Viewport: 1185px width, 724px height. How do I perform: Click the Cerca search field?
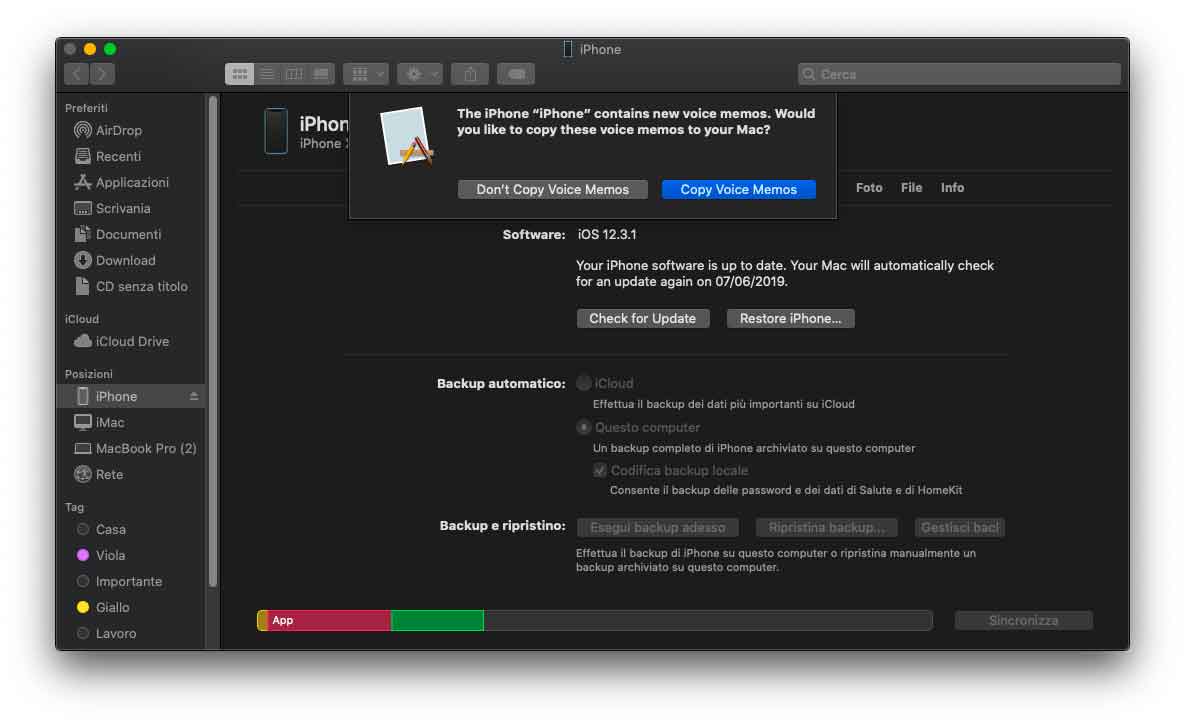959,74
